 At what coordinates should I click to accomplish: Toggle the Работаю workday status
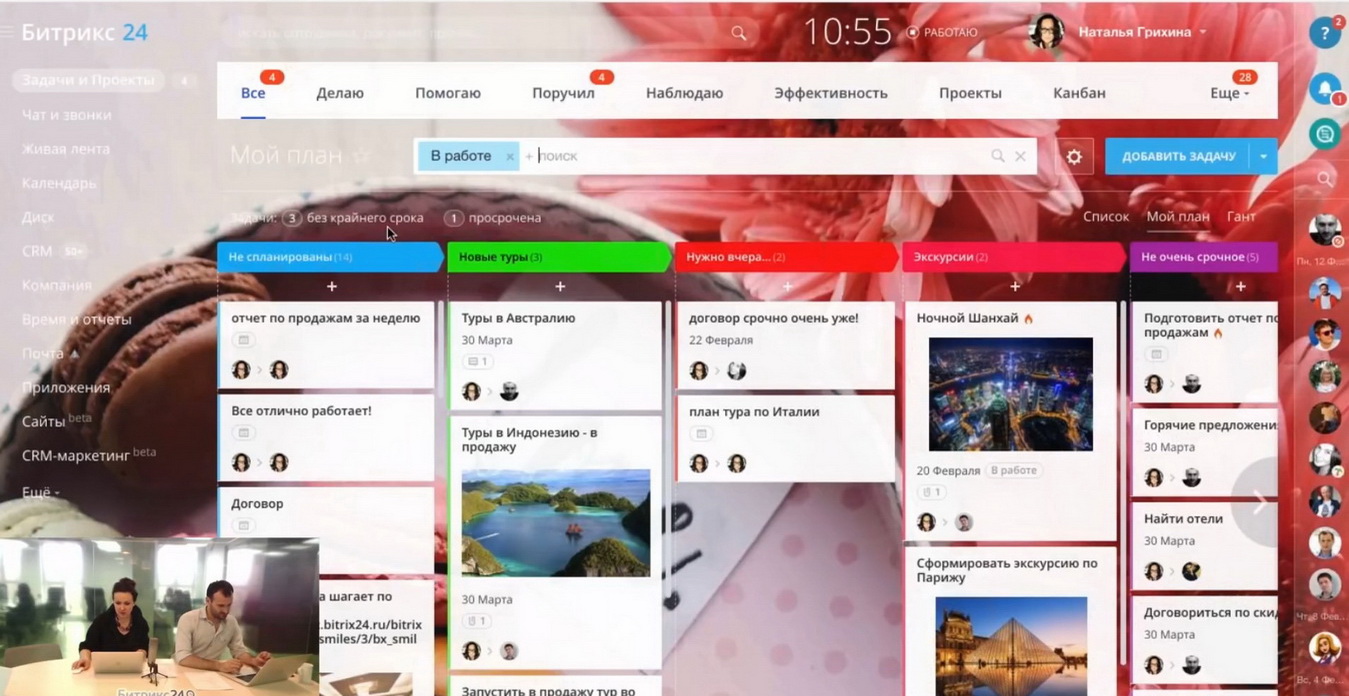coord(941,33)
